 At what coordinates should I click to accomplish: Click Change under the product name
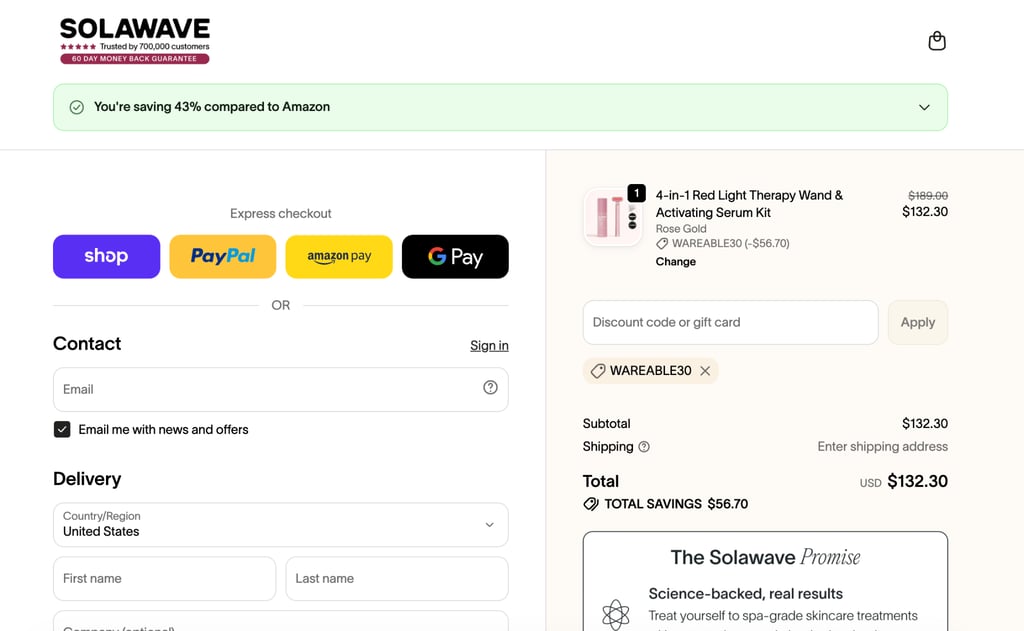675,261
